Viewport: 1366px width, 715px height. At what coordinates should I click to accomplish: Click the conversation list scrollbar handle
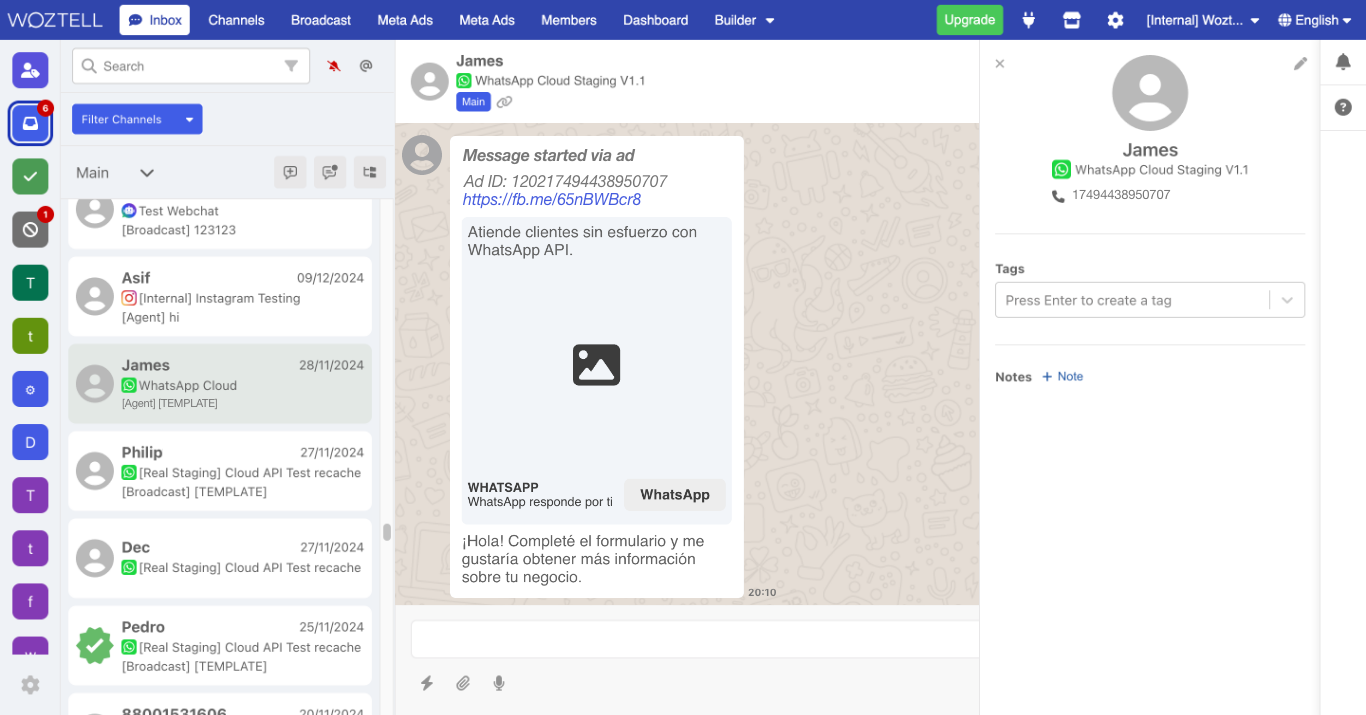click(x=387, y=532)
